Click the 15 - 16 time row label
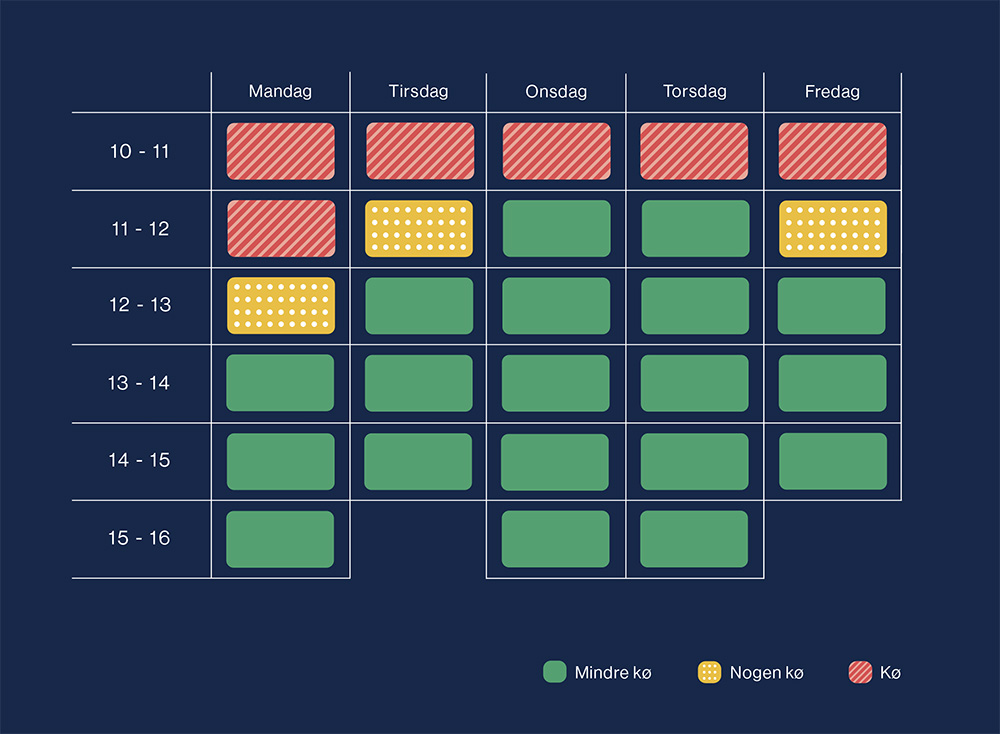 click(140, 538)
